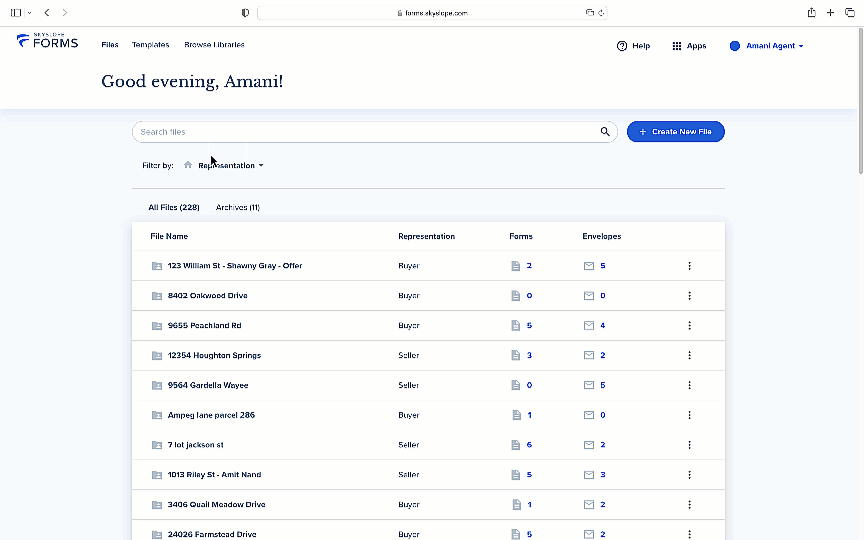Open kebab menu for 9655 Peachland Rd
This screenshot has height=540, width=864.
[x=689, y=326]
